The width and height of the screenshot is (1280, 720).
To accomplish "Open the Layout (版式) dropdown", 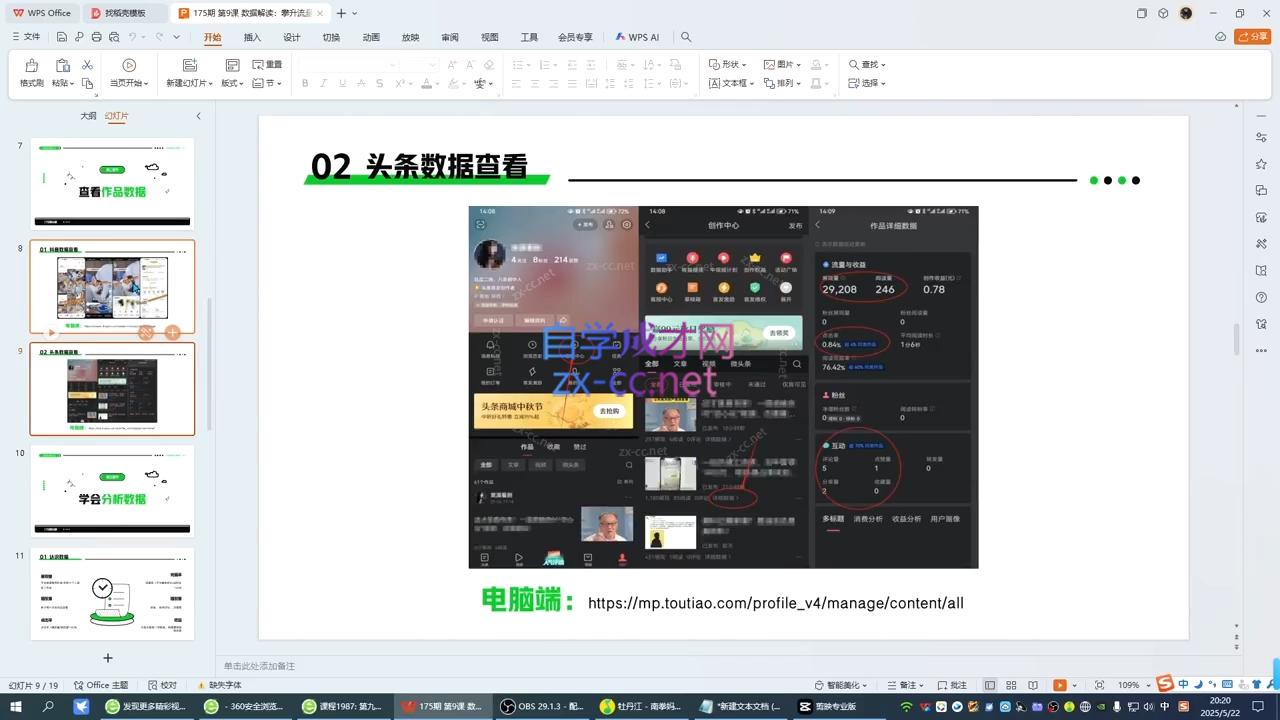I will pos(232,83).
